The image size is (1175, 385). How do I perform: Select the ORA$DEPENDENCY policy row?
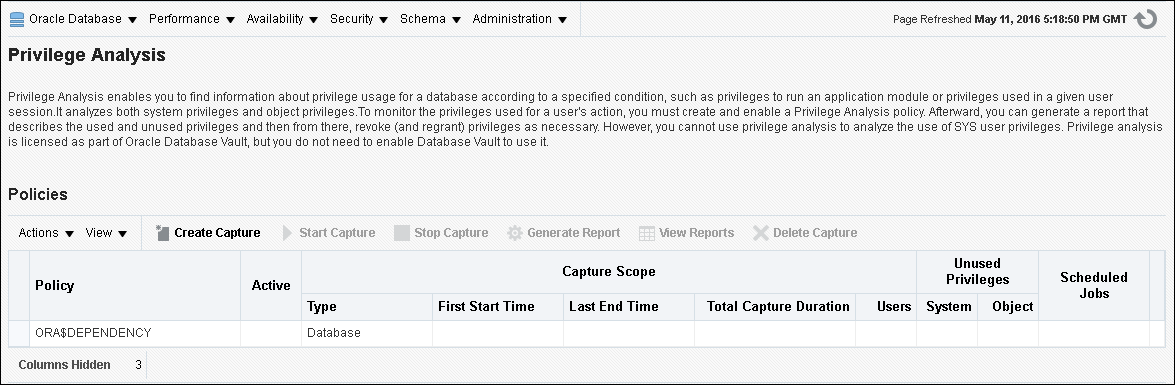588,333
